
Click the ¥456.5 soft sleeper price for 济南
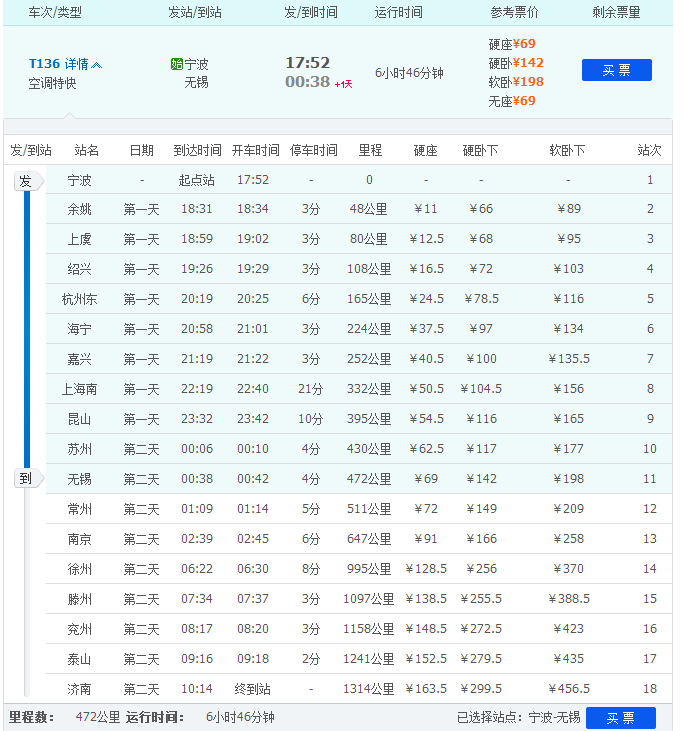click(x=569, y=689)
